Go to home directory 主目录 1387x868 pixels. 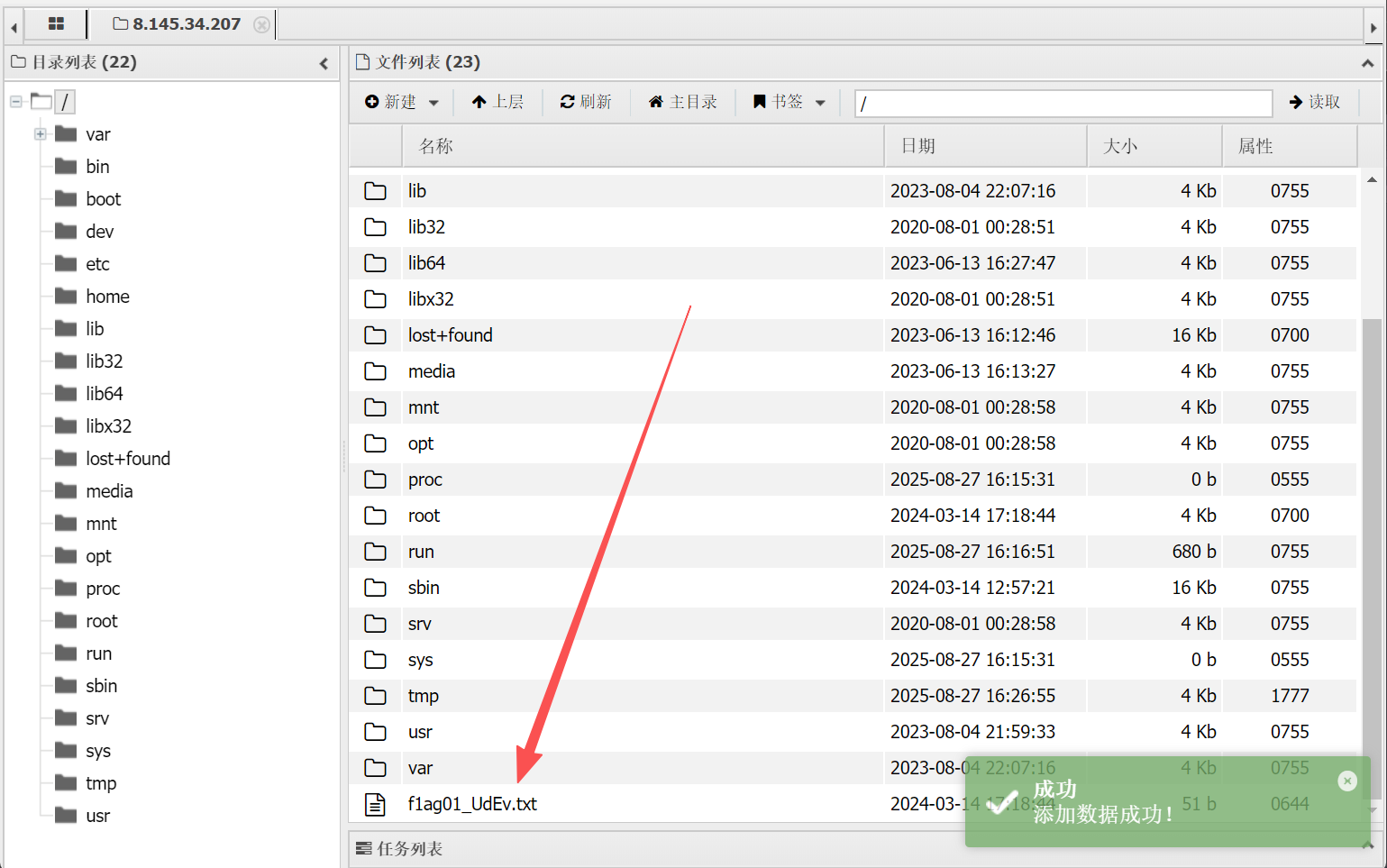click(683, 103)
